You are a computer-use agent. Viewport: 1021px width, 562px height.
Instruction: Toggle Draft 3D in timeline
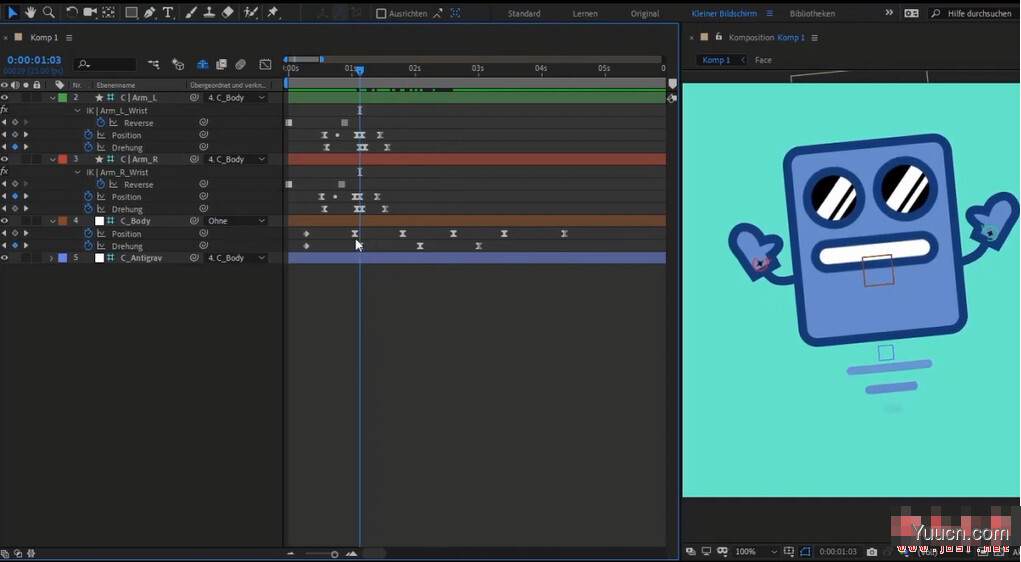click(x=178, y=64)
